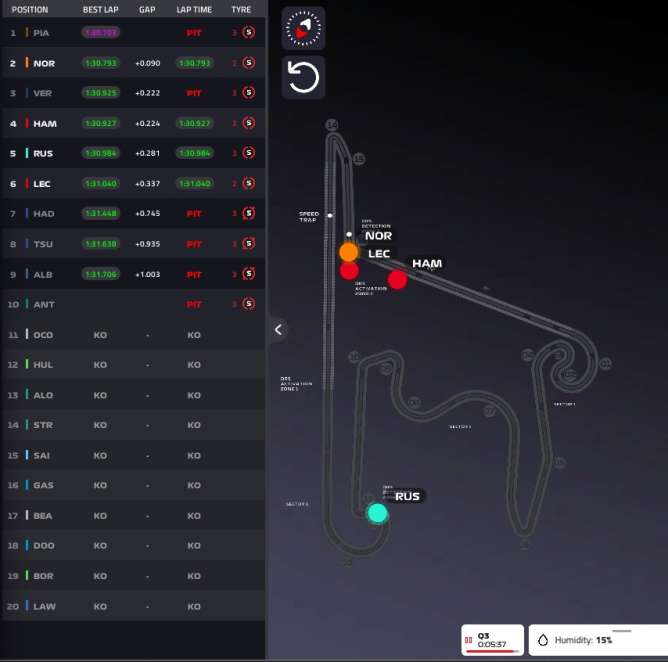The width and height of the screenshot is (668, 662).
Task: Select knocked-out driver SAI row
Action: pyautogui.click(x=133, y=455)
